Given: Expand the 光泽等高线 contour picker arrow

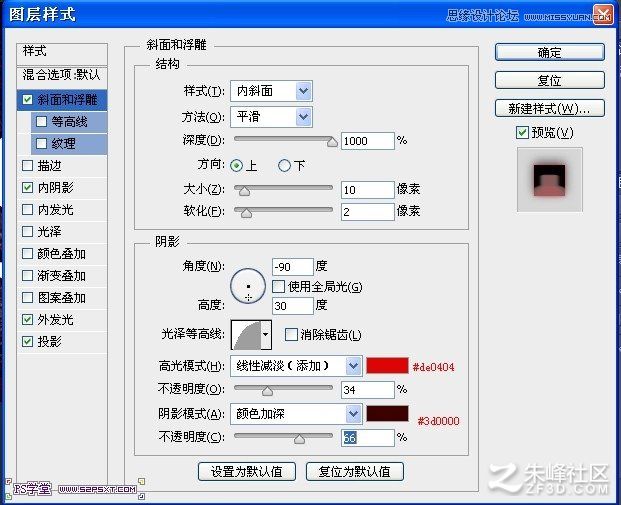Looking at the screenshot, I should 266,335.
